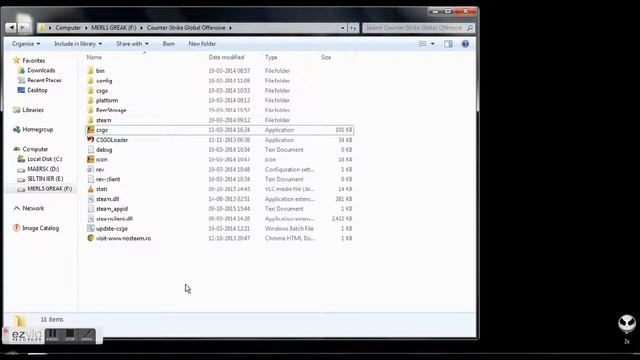
Task: Open Recent Places in Favorites
Action: [44, 80]
